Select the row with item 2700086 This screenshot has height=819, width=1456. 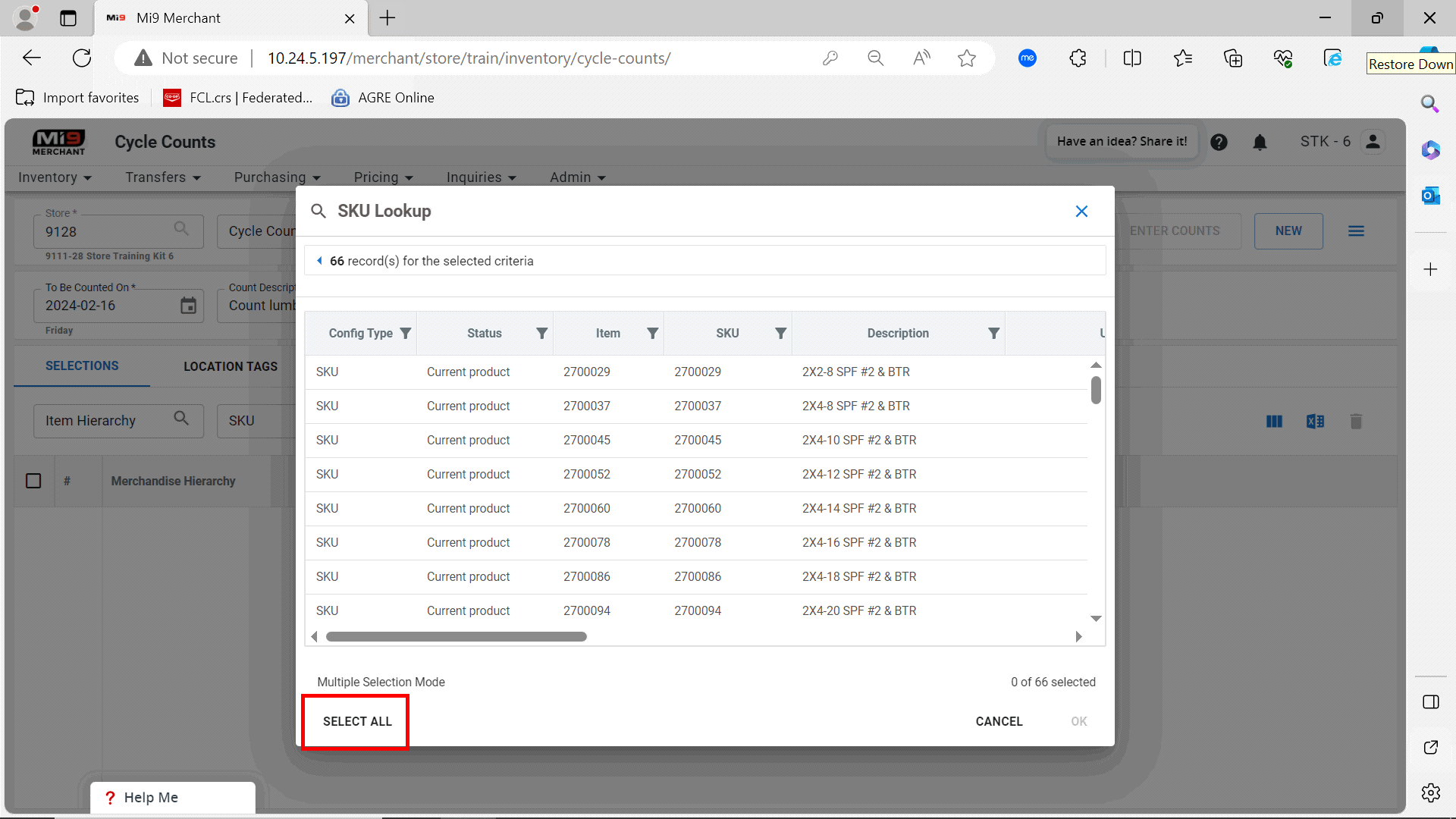point(696,577)
